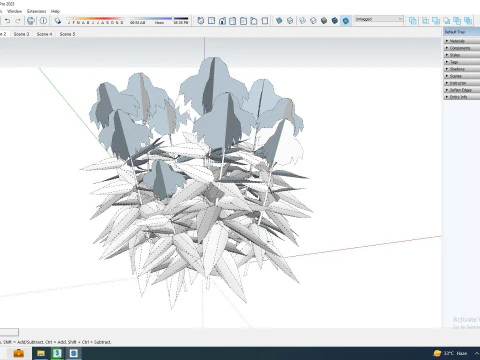Switch to Scene 4 tab
The image size is (480, 360).
click(44, 34)
